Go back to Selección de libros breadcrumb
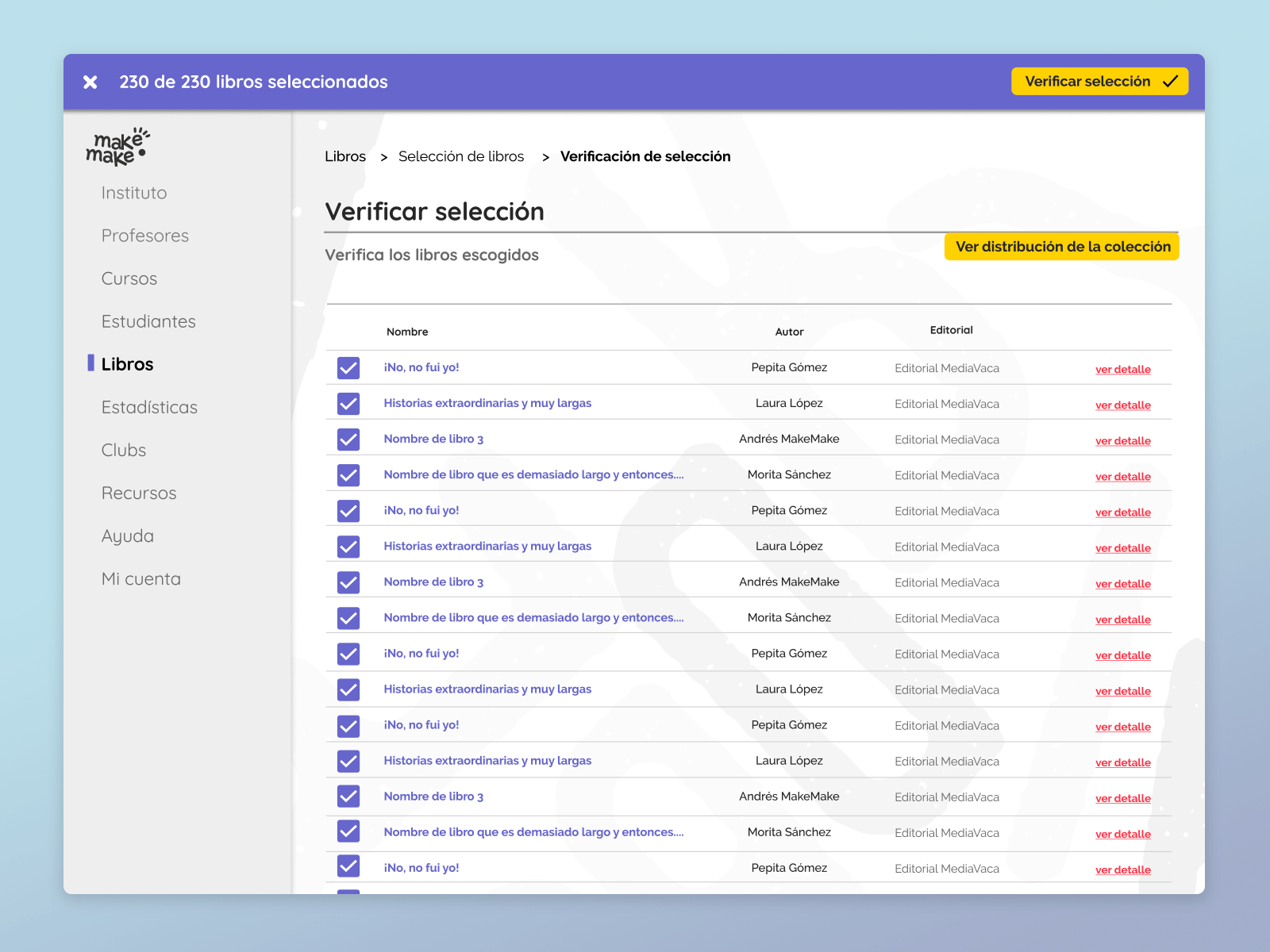This screenshot has height=952, width=1270. click(461, 156)
